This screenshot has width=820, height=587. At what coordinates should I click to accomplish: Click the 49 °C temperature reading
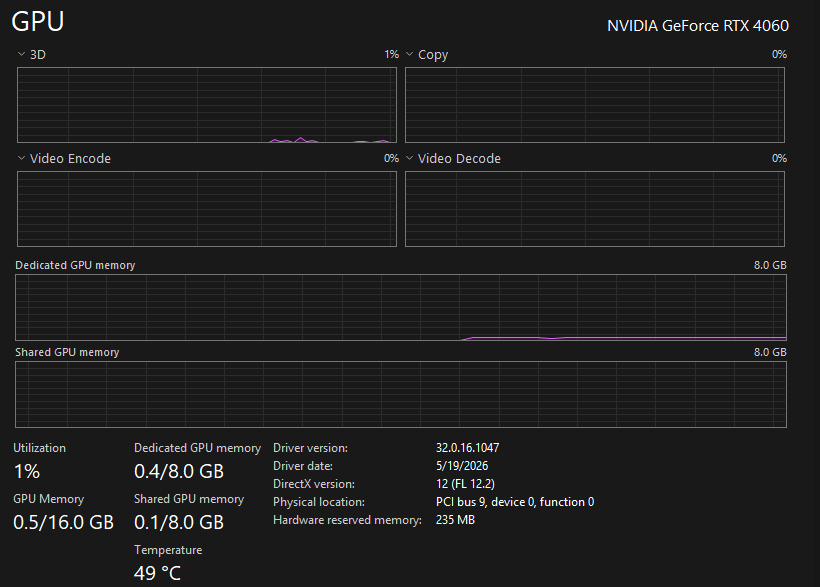(157, 573)
